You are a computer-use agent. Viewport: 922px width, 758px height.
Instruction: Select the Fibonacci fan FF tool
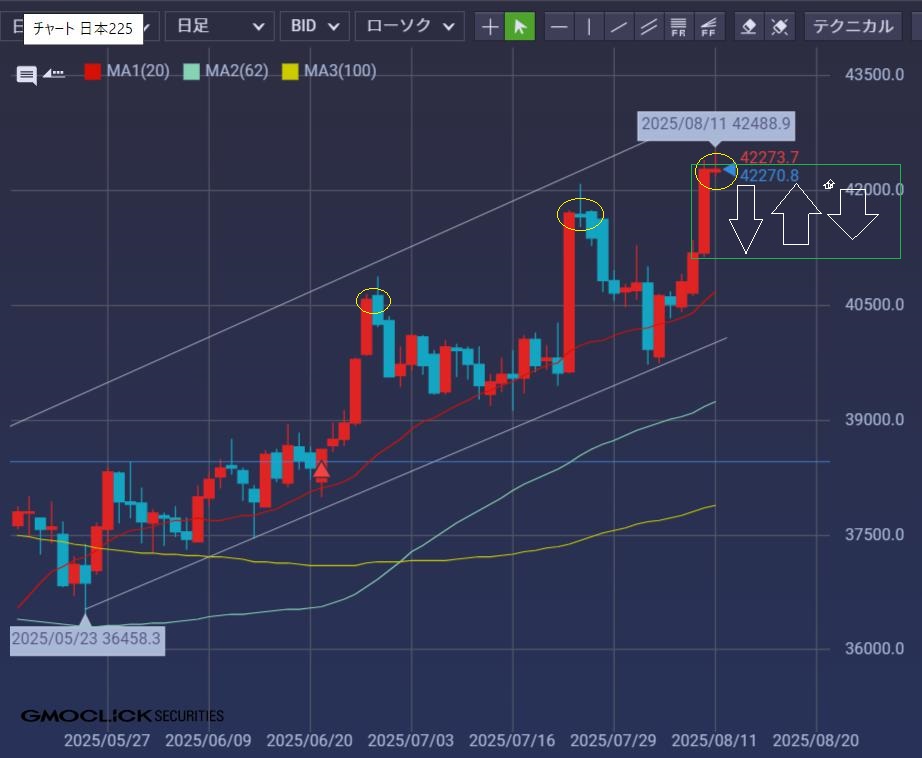(709, 26)
